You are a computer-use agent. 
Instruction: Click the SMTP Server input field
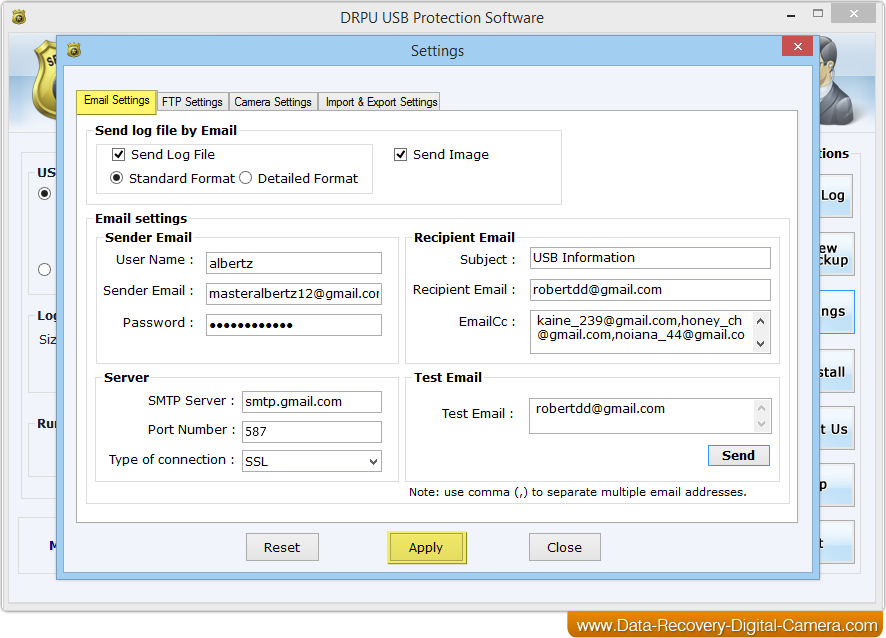(311, 402)
